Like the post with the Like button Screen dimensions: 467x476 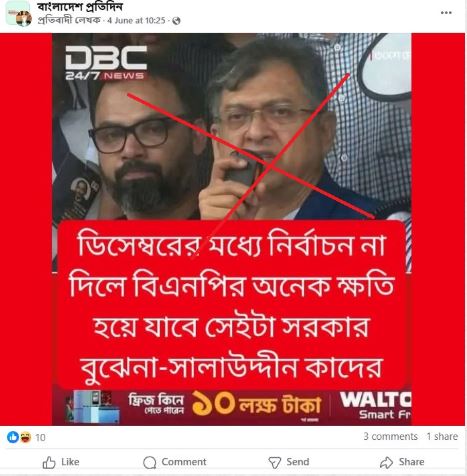(x=61, y=462)
